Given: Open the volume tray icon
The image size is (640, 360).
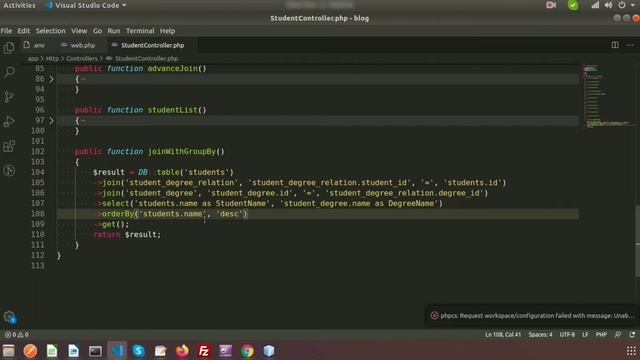Looking at the screenshot, I should coord(609,5).
